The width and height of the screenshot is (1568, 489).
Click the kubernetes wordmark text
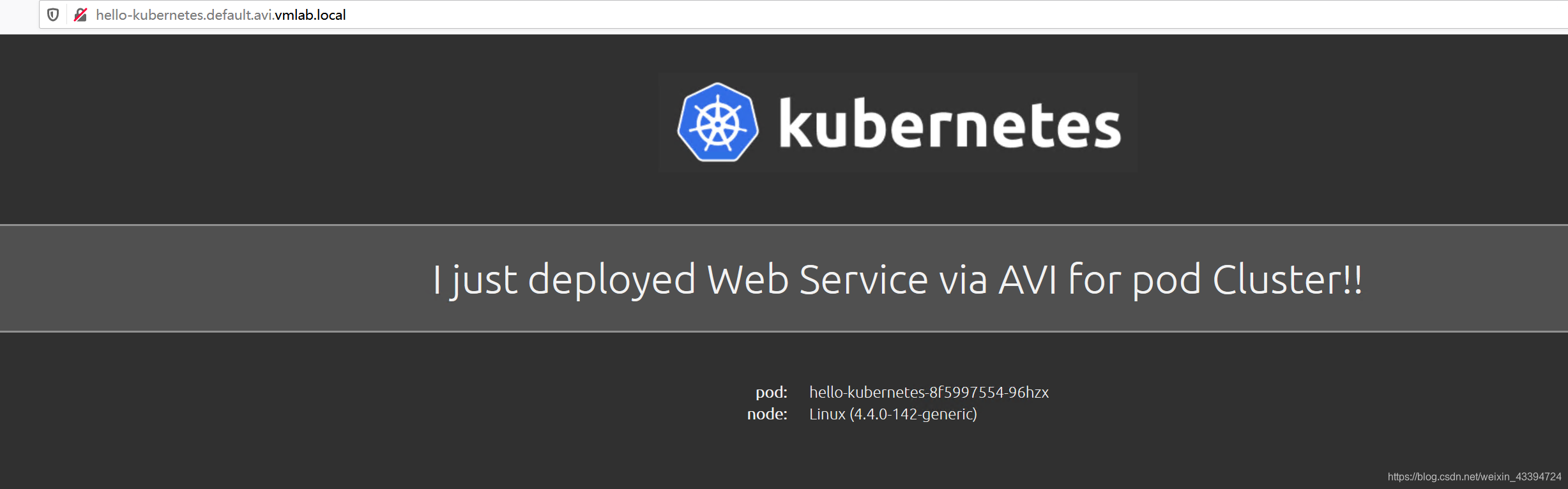tap(950, 123)
